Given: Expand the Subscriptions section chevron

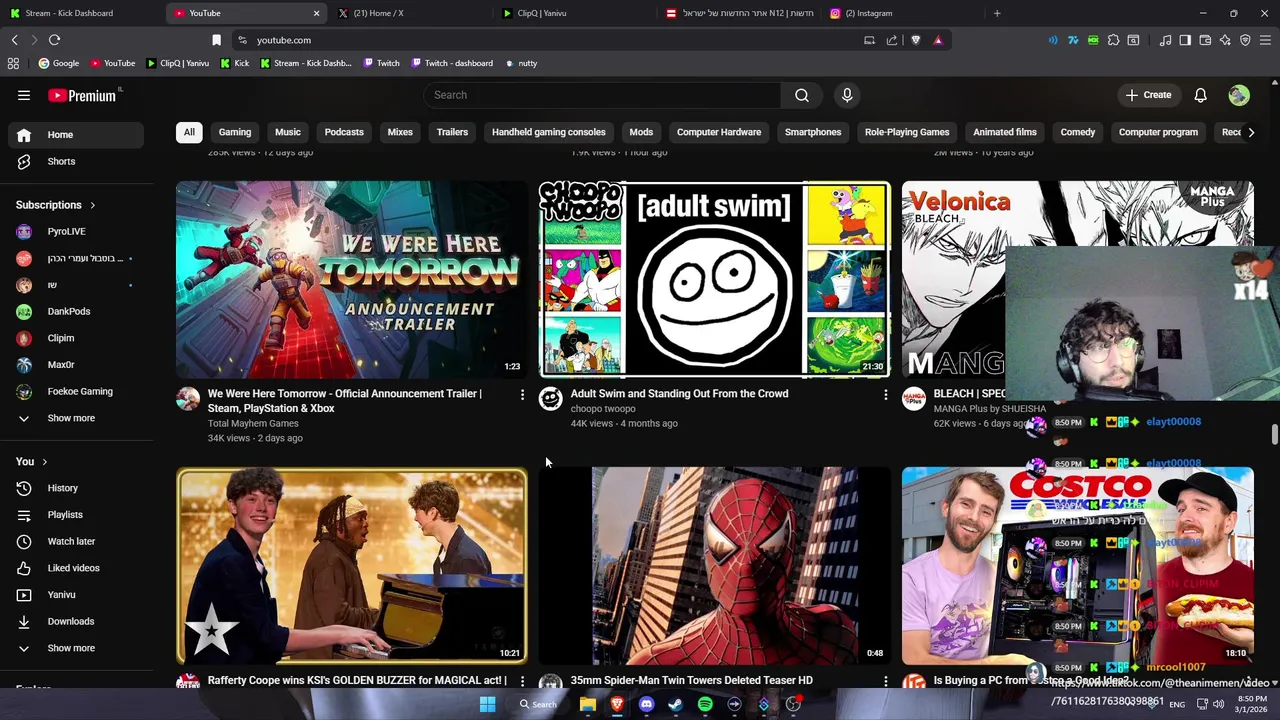Looking at the screenshot, I should click(x=92, y=205).
